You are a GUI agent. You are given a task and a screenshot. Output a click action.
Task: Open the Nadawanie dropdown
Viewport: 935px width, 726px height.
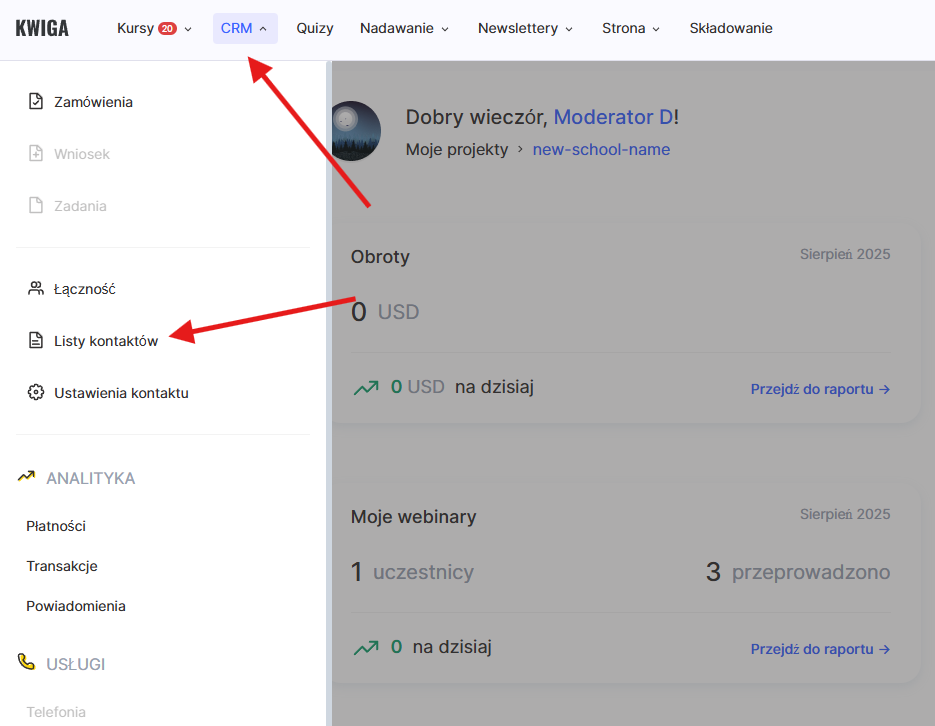(404, 28)
